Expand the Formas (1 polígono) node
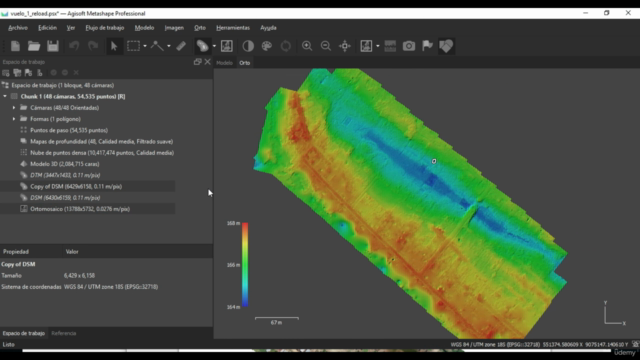The image size is (640, 360). 14,119
